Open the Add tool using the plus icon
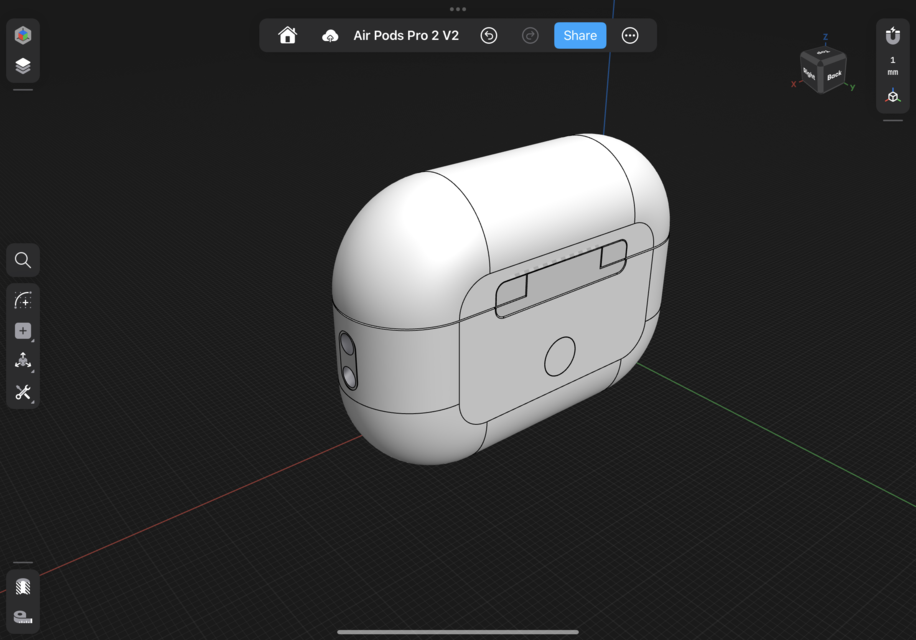Viewport: 916px width, 640px height. point(22,330)
